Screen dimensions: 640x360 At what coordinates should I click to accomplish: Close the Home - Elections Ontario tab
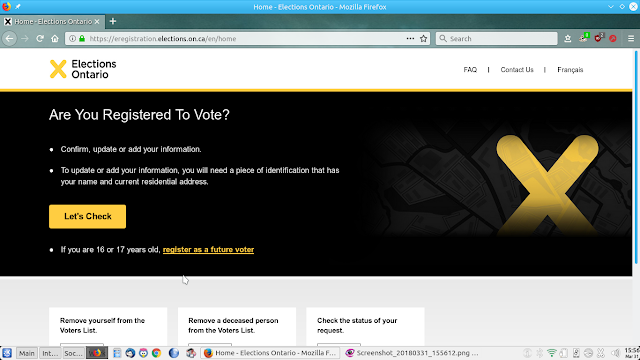[x=97, y=22]
